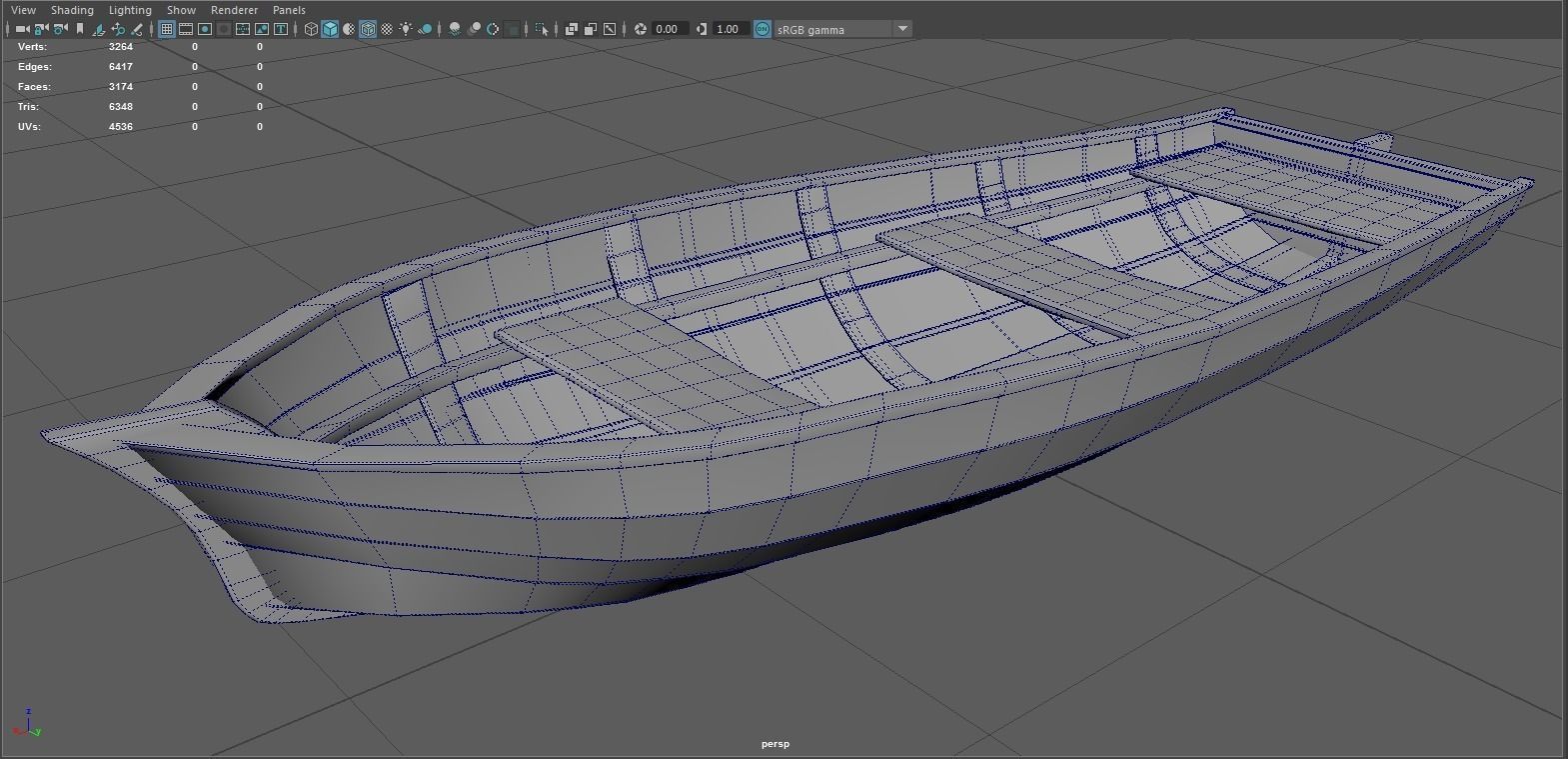Click the Tris count 6348
This screenshot has height=759, width=1568.
click(120, 107)
